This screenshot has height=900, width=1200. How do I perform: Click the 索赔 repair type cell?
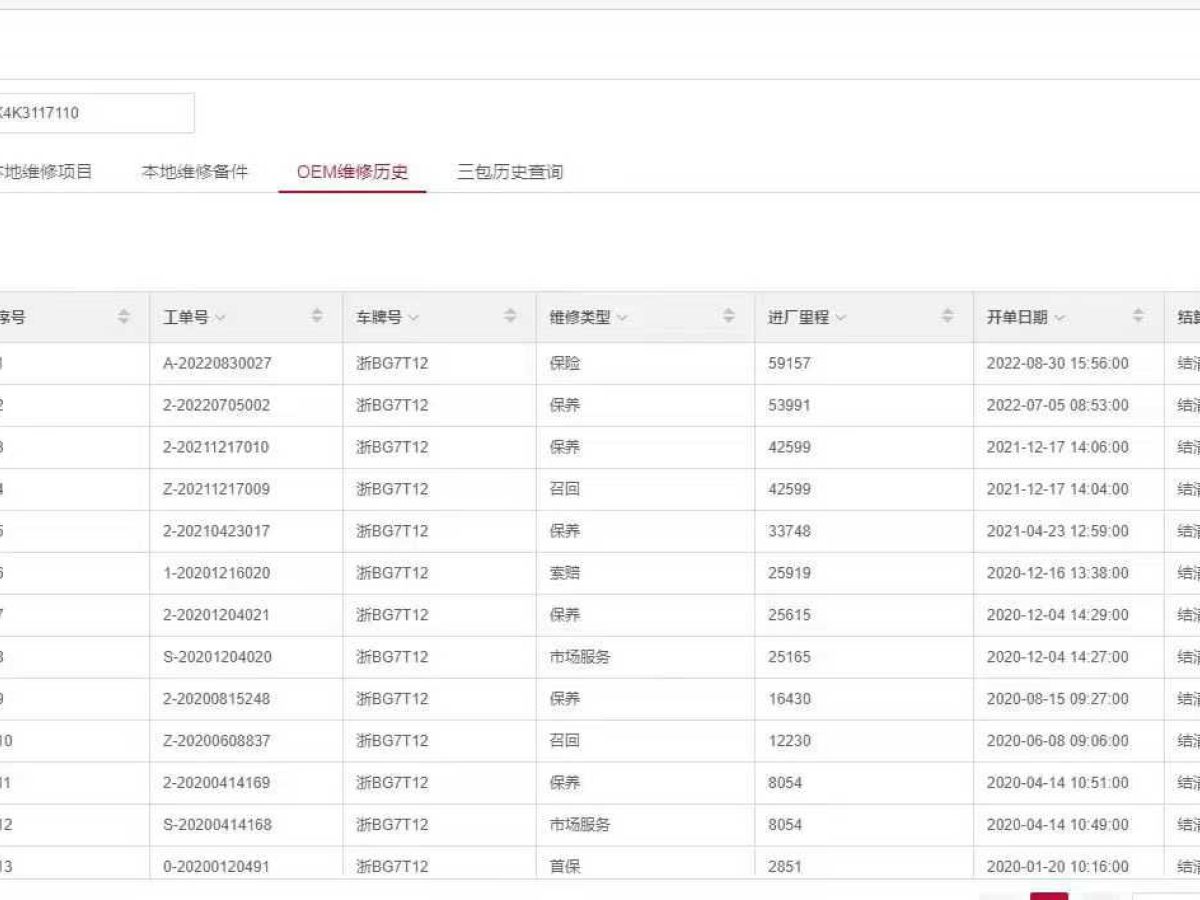[x=565, y=573]
